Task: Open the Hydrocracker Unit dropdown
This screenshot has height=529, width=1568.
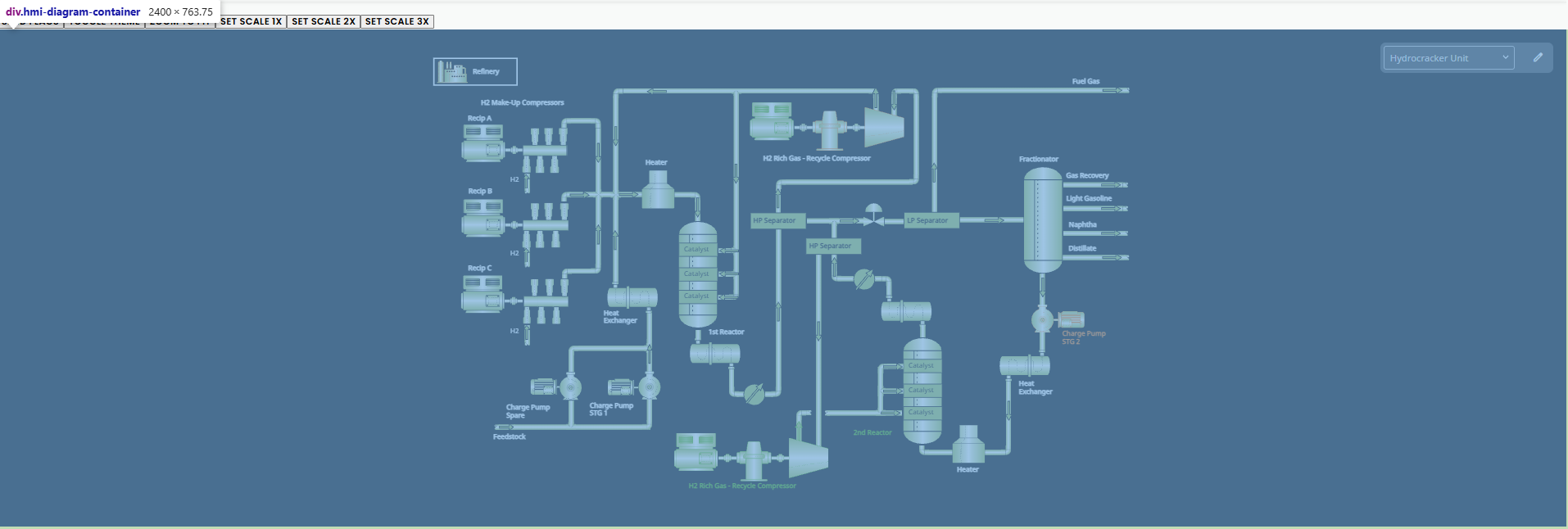Action: point(1448,58)
